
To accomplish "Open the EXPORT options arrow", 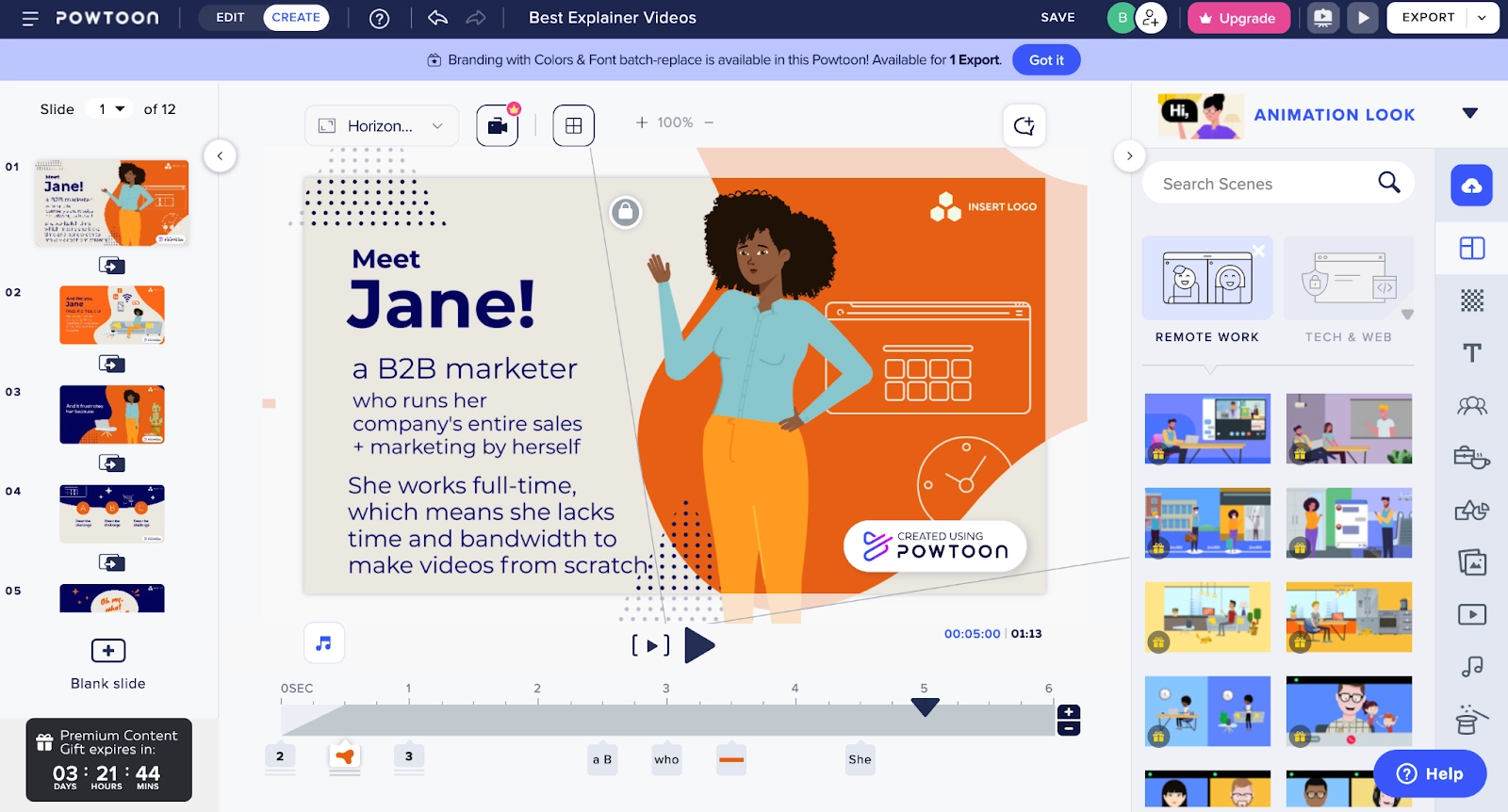I will 1483,18.
